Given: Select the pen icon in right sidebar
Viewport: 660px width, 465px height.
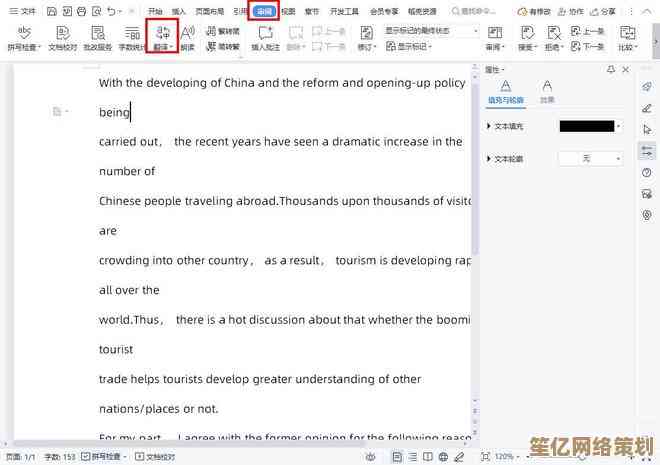Looking at the screenshot, I should 647,108.
